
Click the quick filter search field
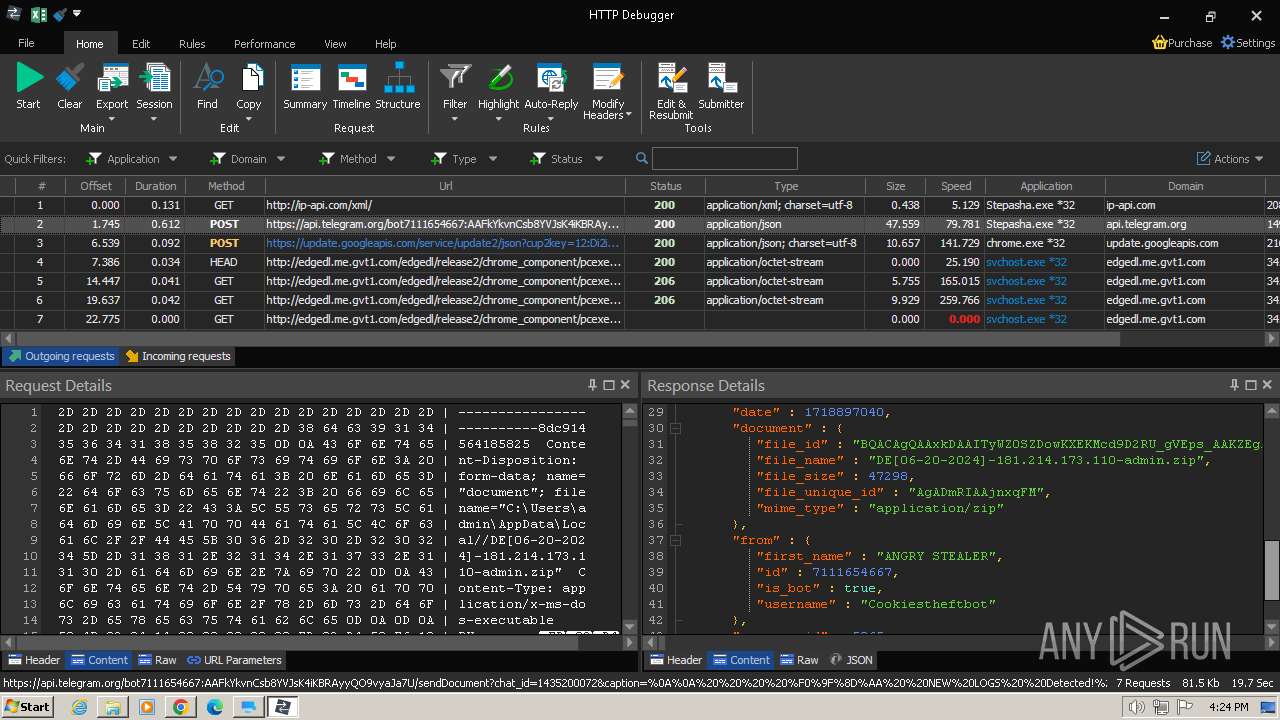pos(724,158)
